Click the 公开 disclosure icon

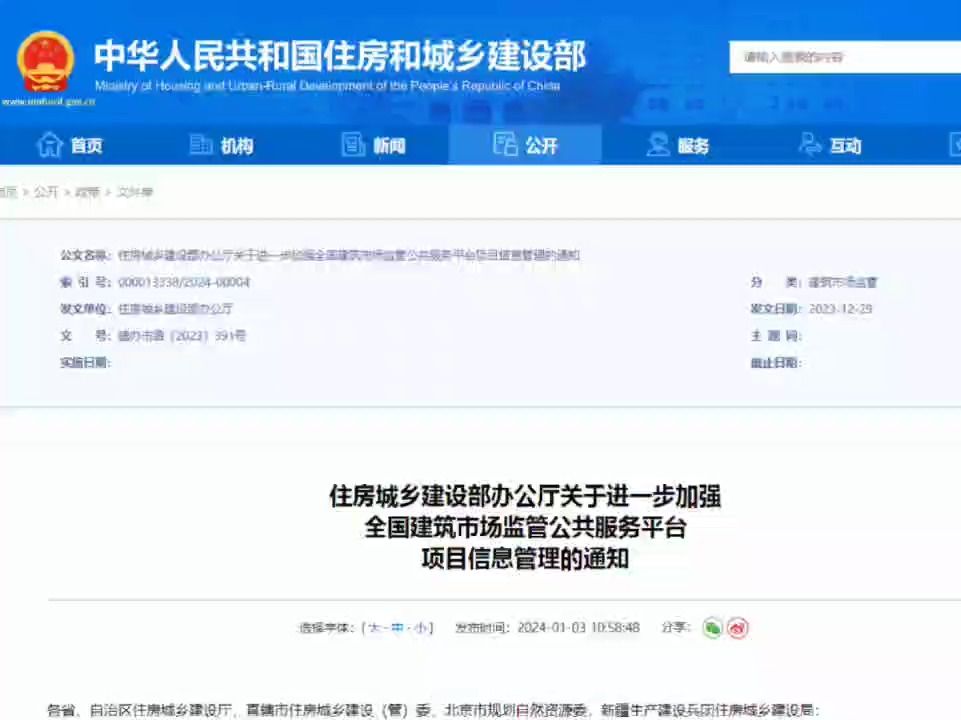click(506, 145)
